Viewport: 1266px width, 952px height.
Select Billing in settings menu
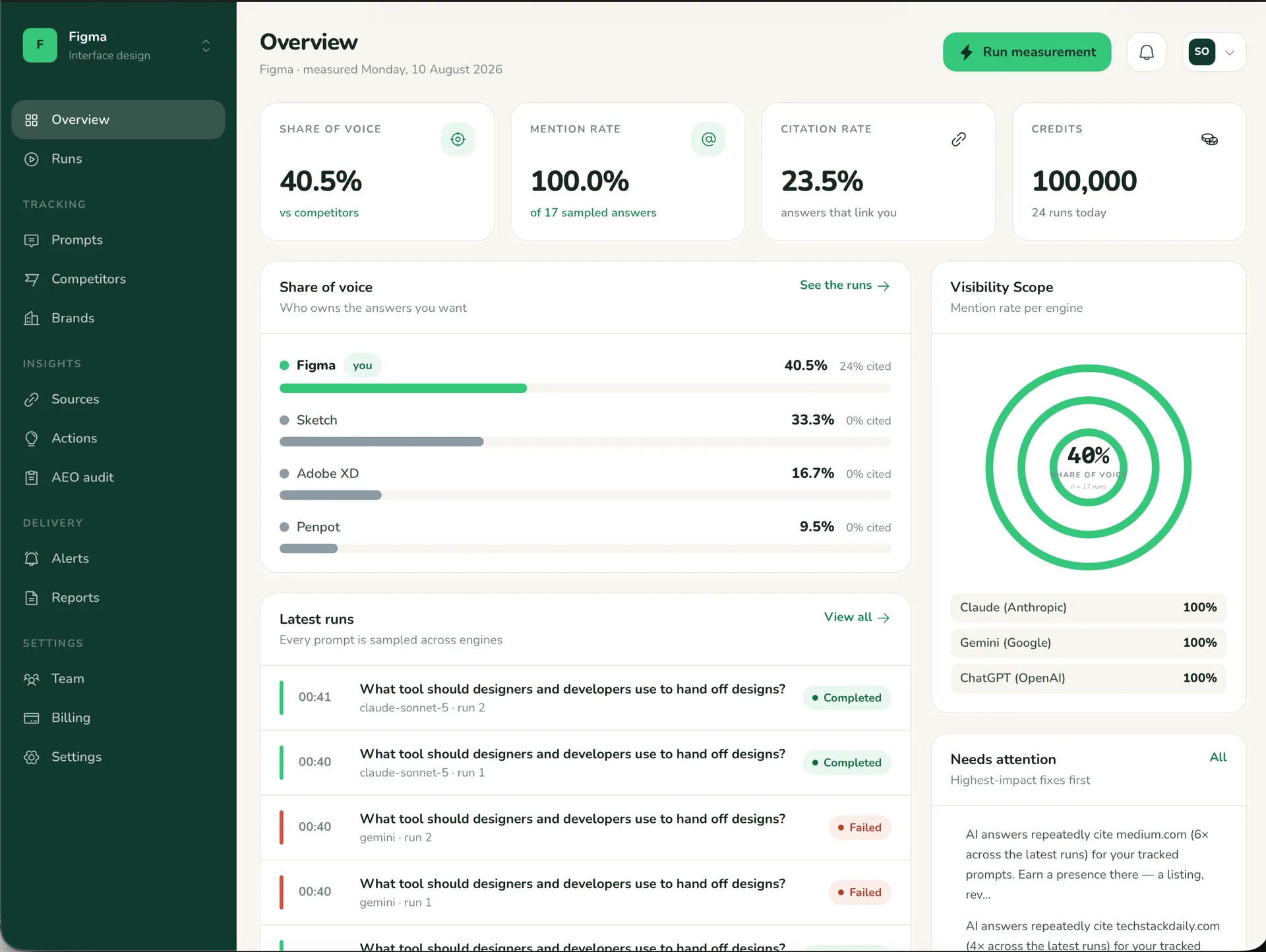[118, 718]
